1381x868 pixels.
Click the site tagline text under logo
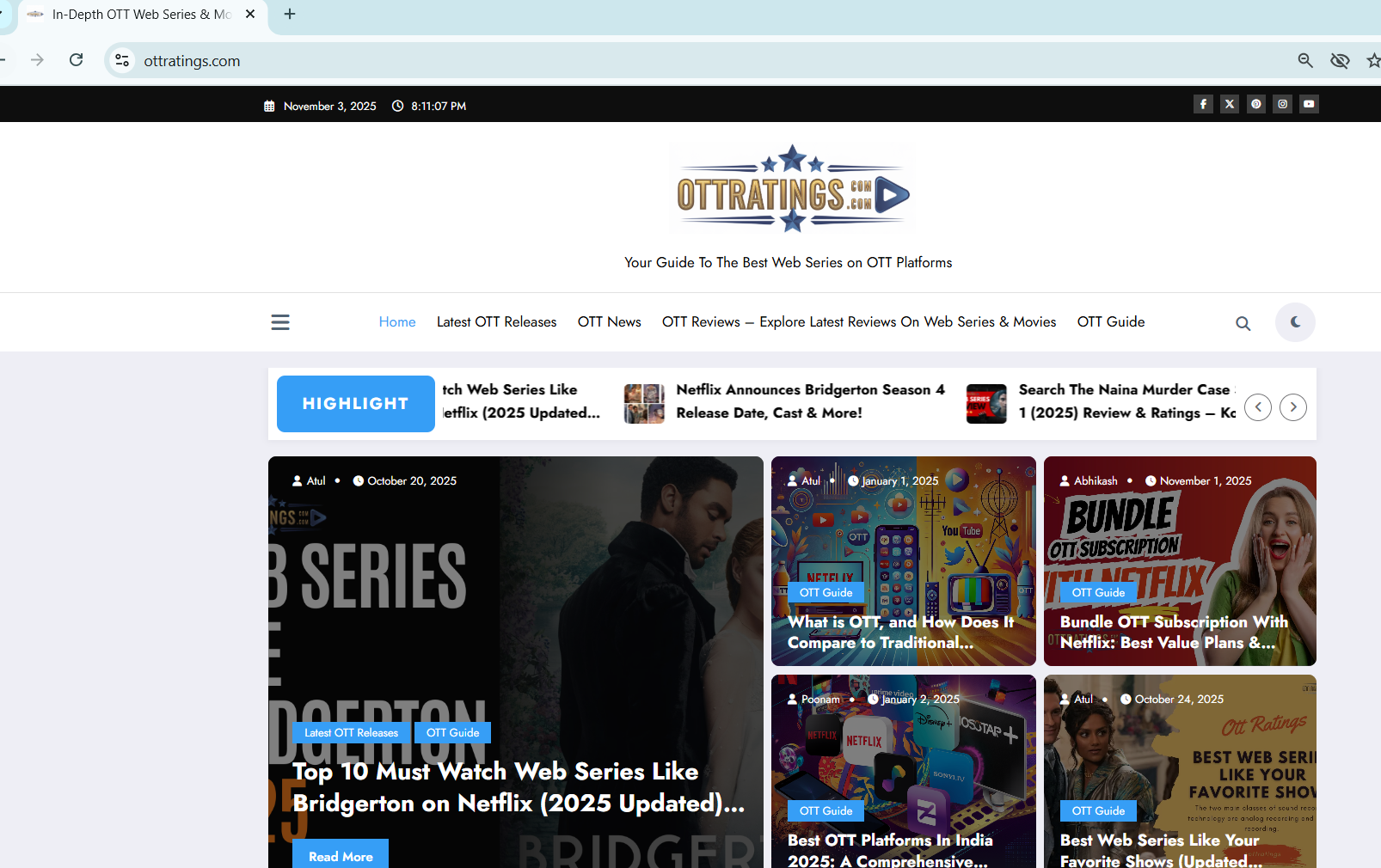pyautogui.click(x=789, y=263)
